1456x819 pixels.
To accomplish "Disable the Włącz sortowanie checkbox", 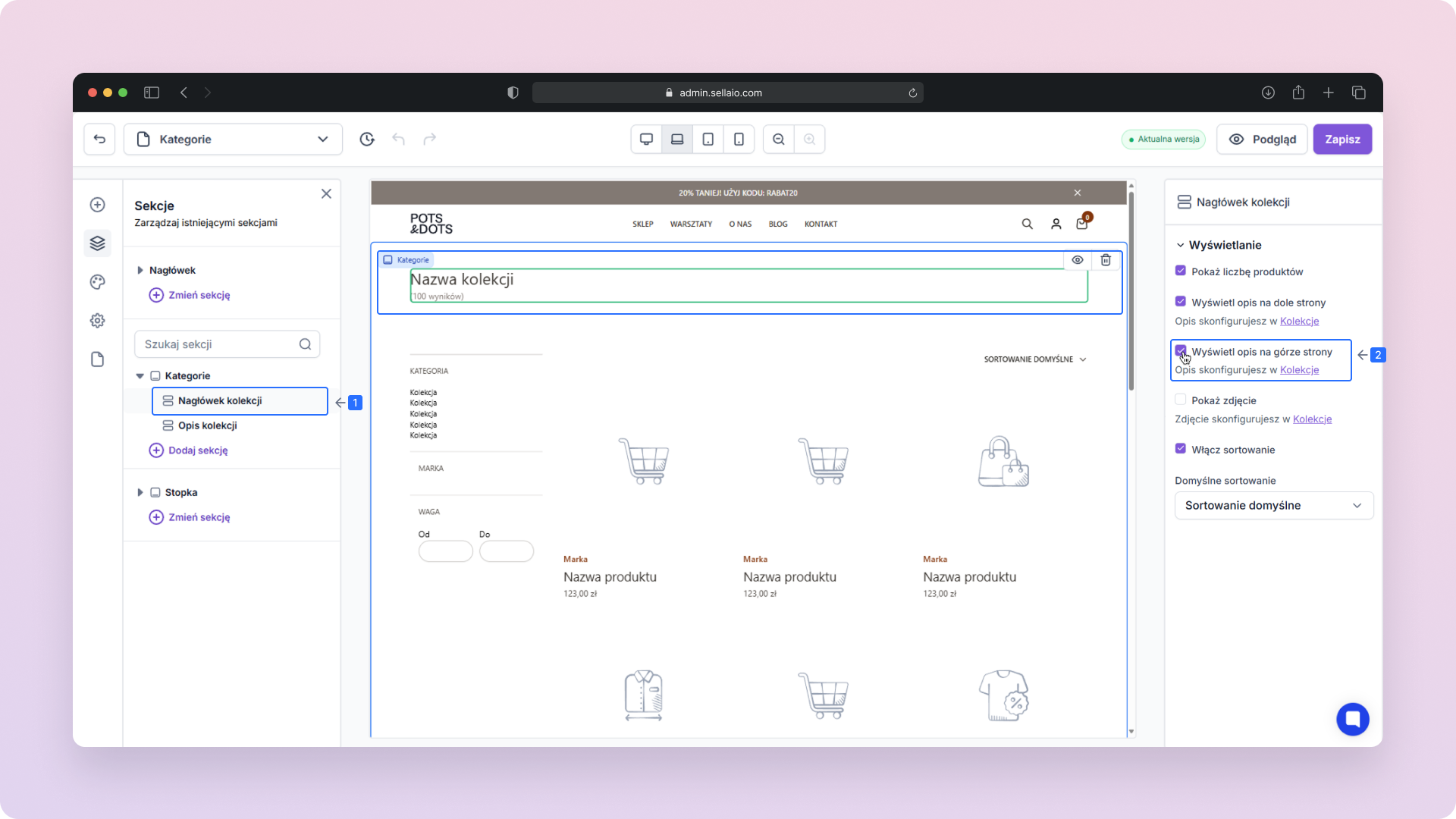I will click(1181, 449).
